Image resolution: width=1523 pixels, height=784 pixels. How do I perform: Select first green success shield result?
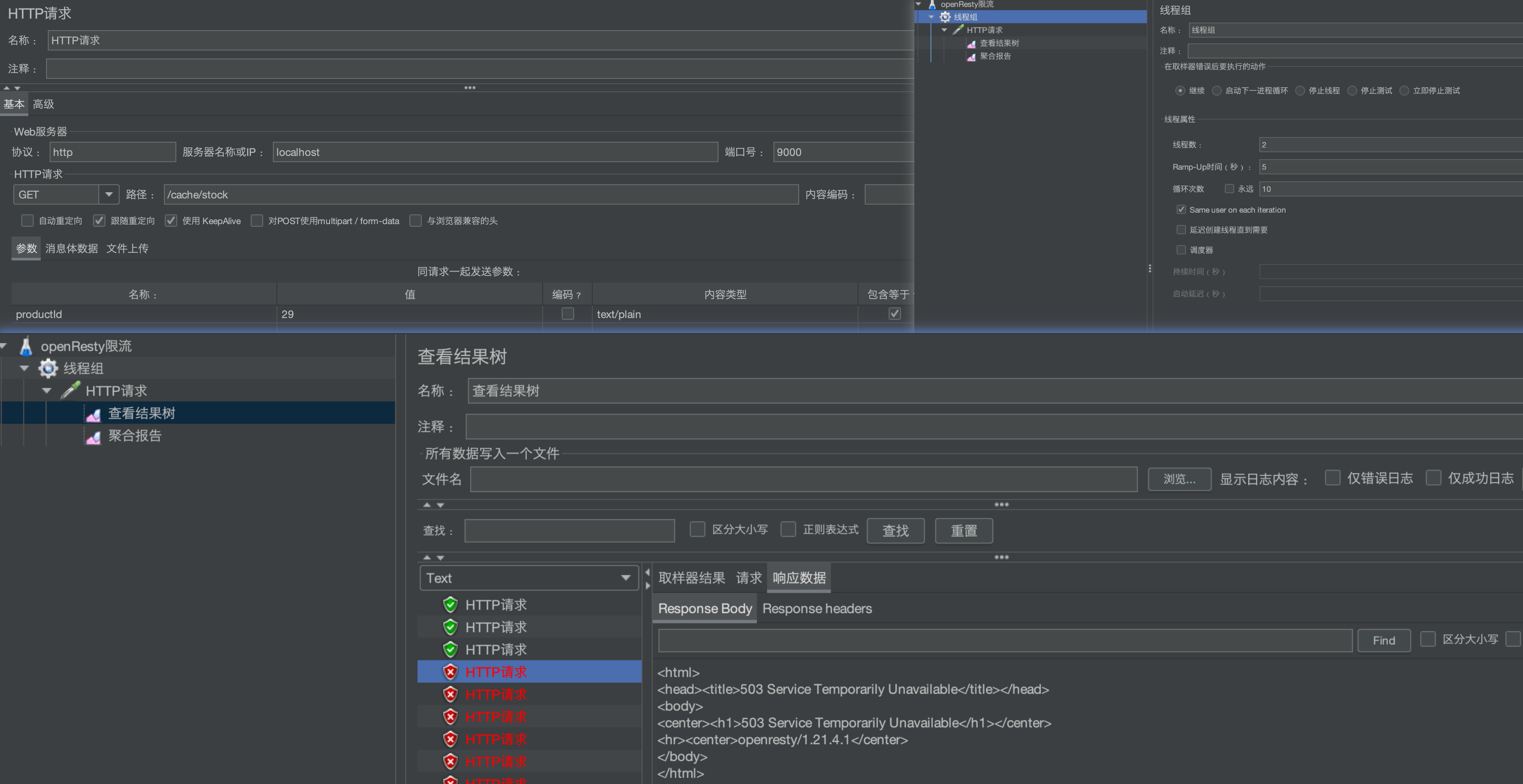(451, 604)
